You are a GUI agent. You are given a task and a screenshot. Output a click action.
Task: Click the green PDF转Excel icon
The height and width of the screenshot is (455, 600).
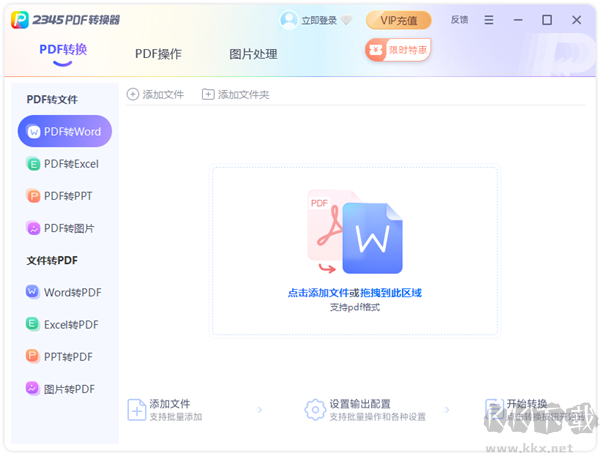33,164
